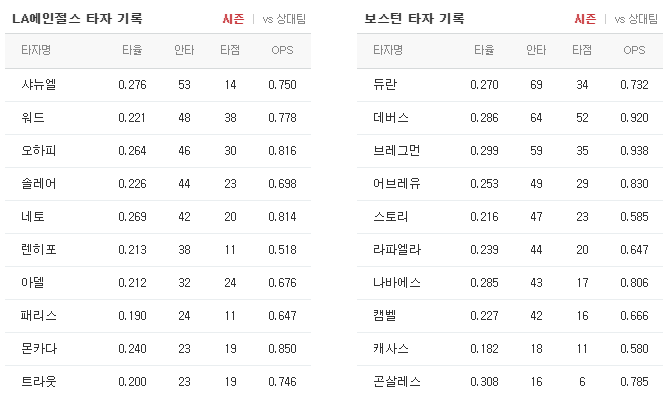Click the LA에인절스 타자 기록 heading

(77, 19)
